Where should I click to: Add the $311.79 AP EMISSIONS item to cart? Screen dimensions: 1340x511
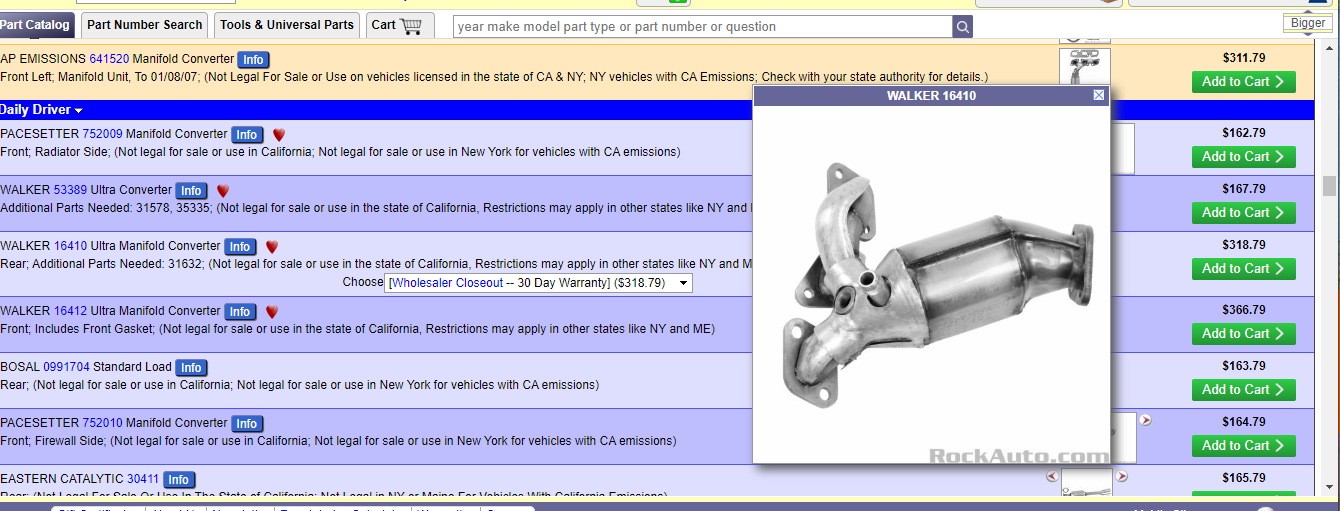point(1243,82)
